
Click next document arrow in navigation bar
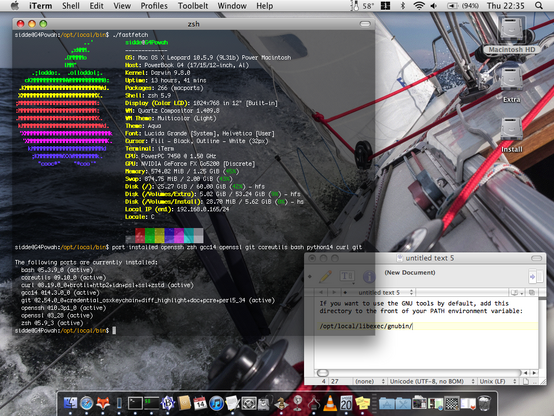[334, 293]
